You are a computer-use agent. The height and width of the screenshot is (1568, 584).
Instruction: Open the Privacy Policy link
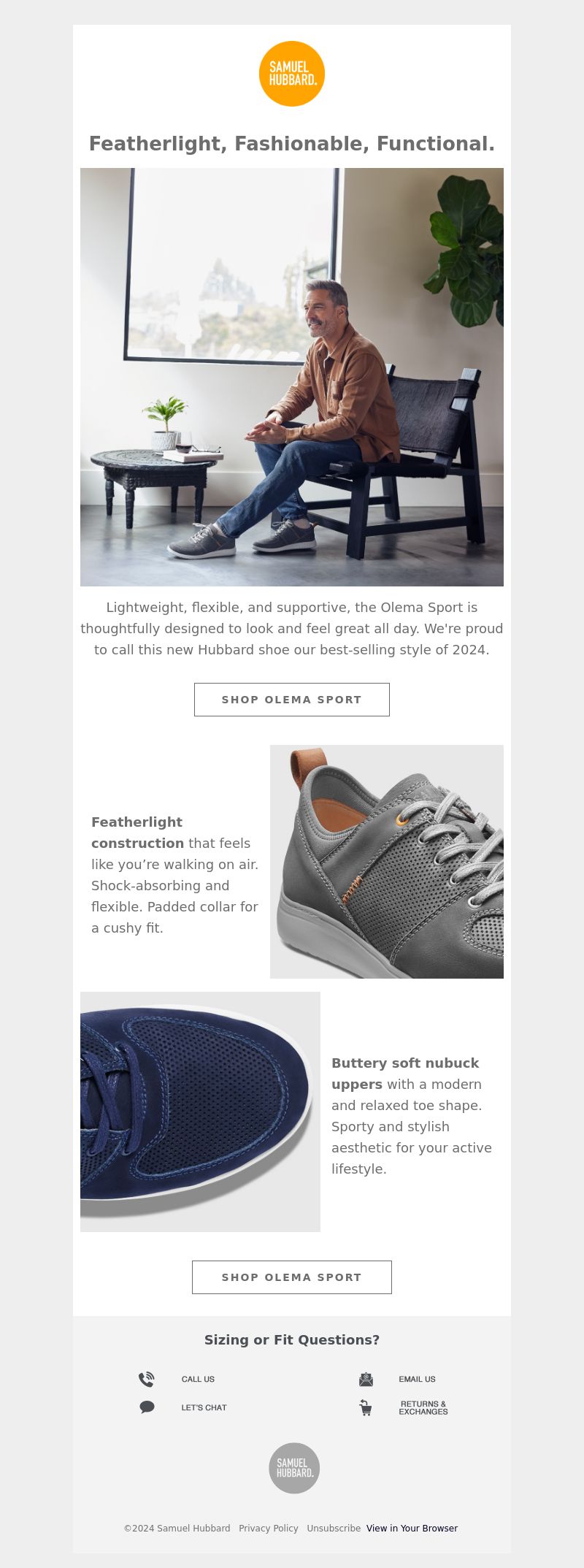tap(269, 1528)
